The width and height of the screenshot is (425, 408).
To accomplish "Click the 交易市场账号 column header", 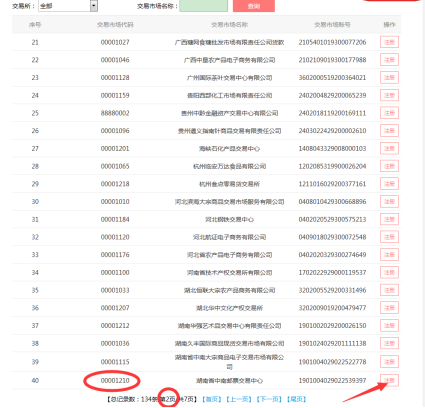I will (332, 25).
